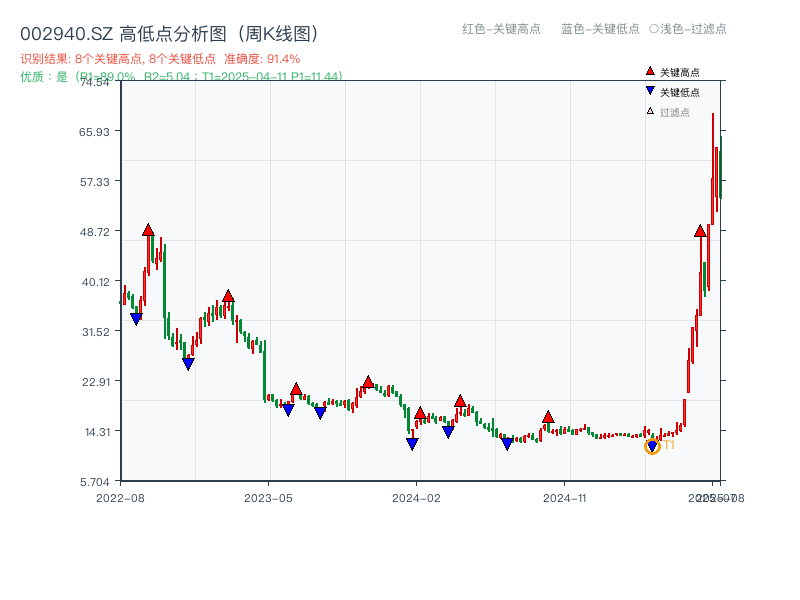Click the 2023-05 x-axis date label

[x=268, y=498]
